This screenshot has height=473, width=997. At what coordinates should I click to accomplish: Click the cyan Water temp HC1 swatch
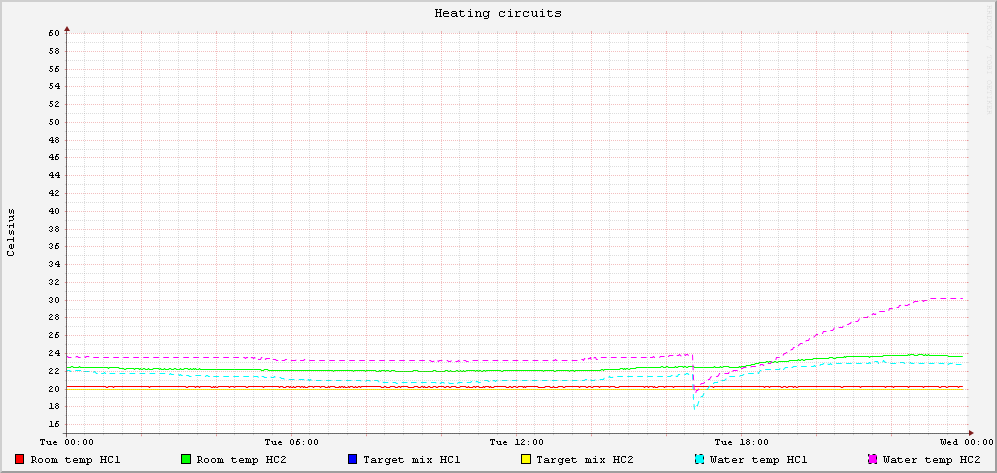tap(699, 460)
